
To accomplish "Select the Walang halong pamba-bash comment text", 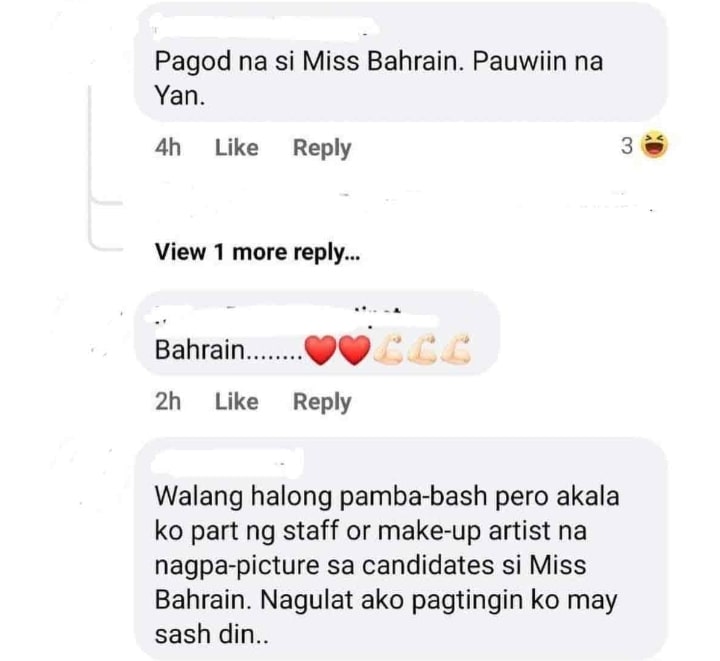I will tap(387, 565).
